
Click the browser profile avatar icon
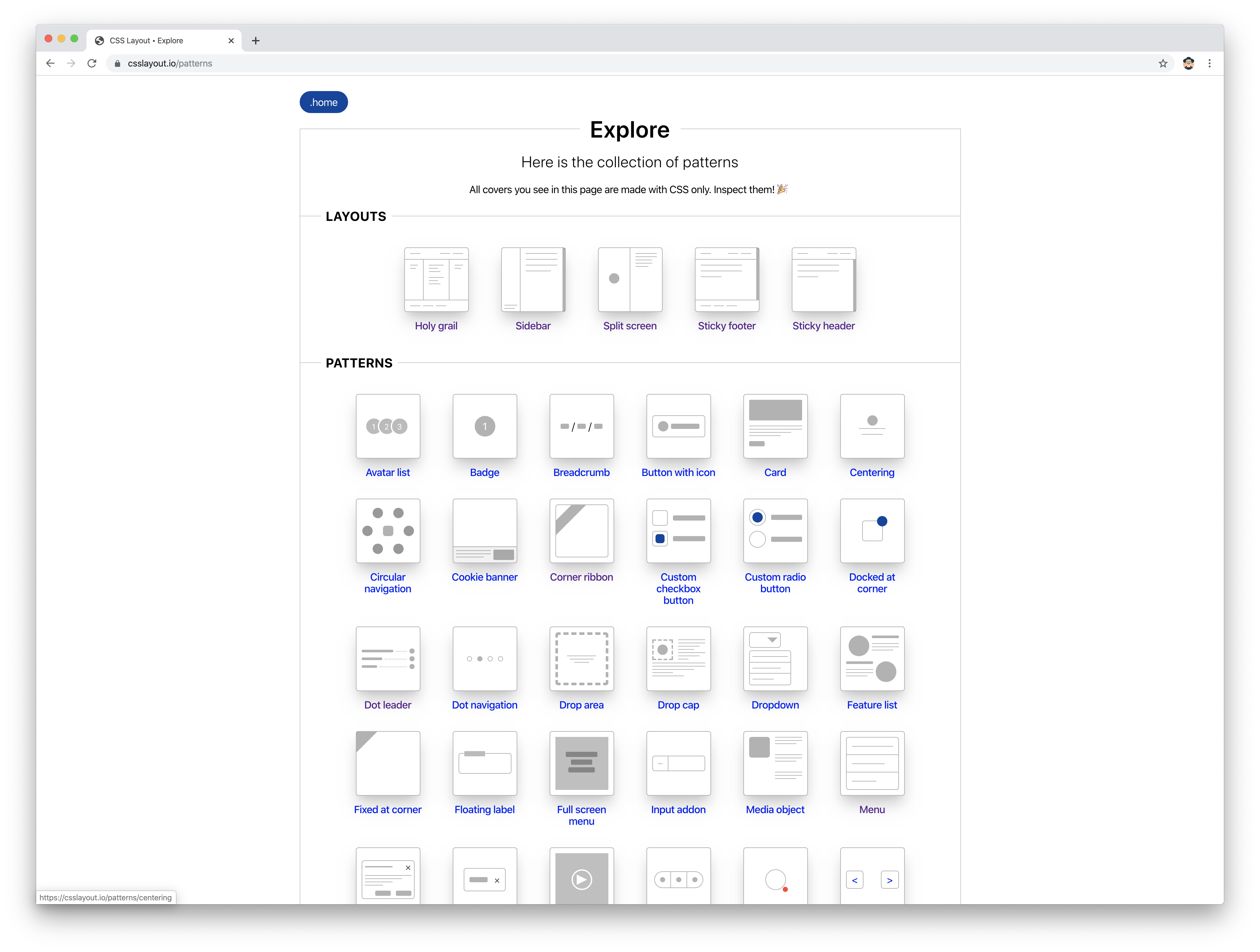click(1188, 63)
